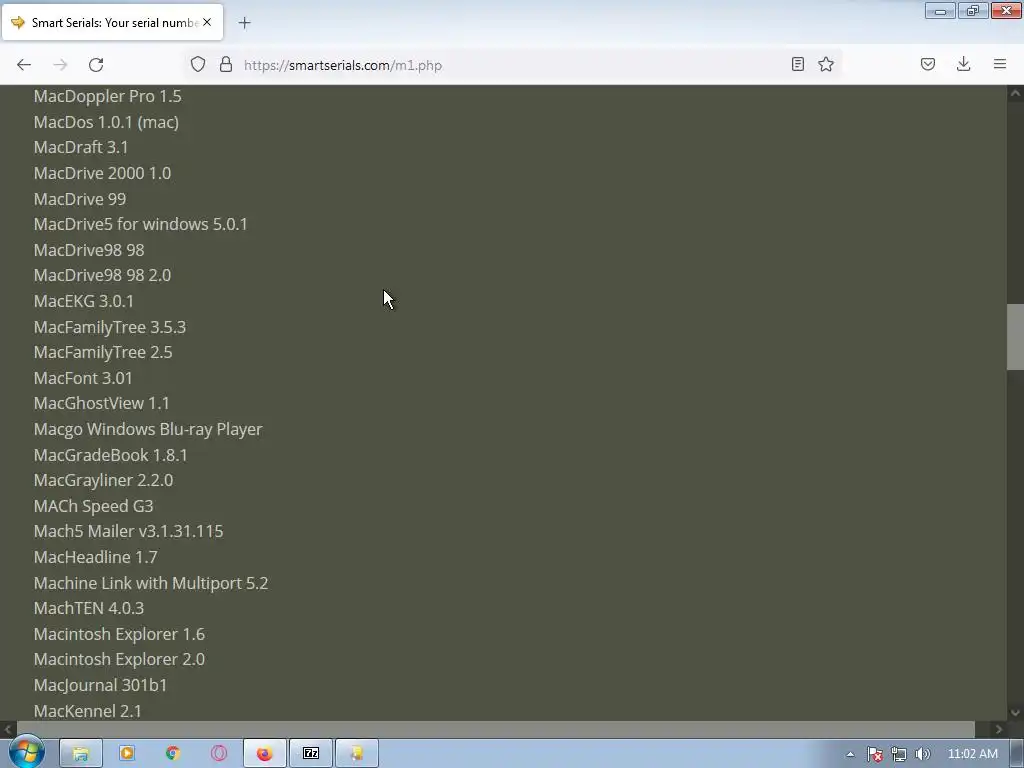Open yellow app taskbar button

click(x=357, y=754)
